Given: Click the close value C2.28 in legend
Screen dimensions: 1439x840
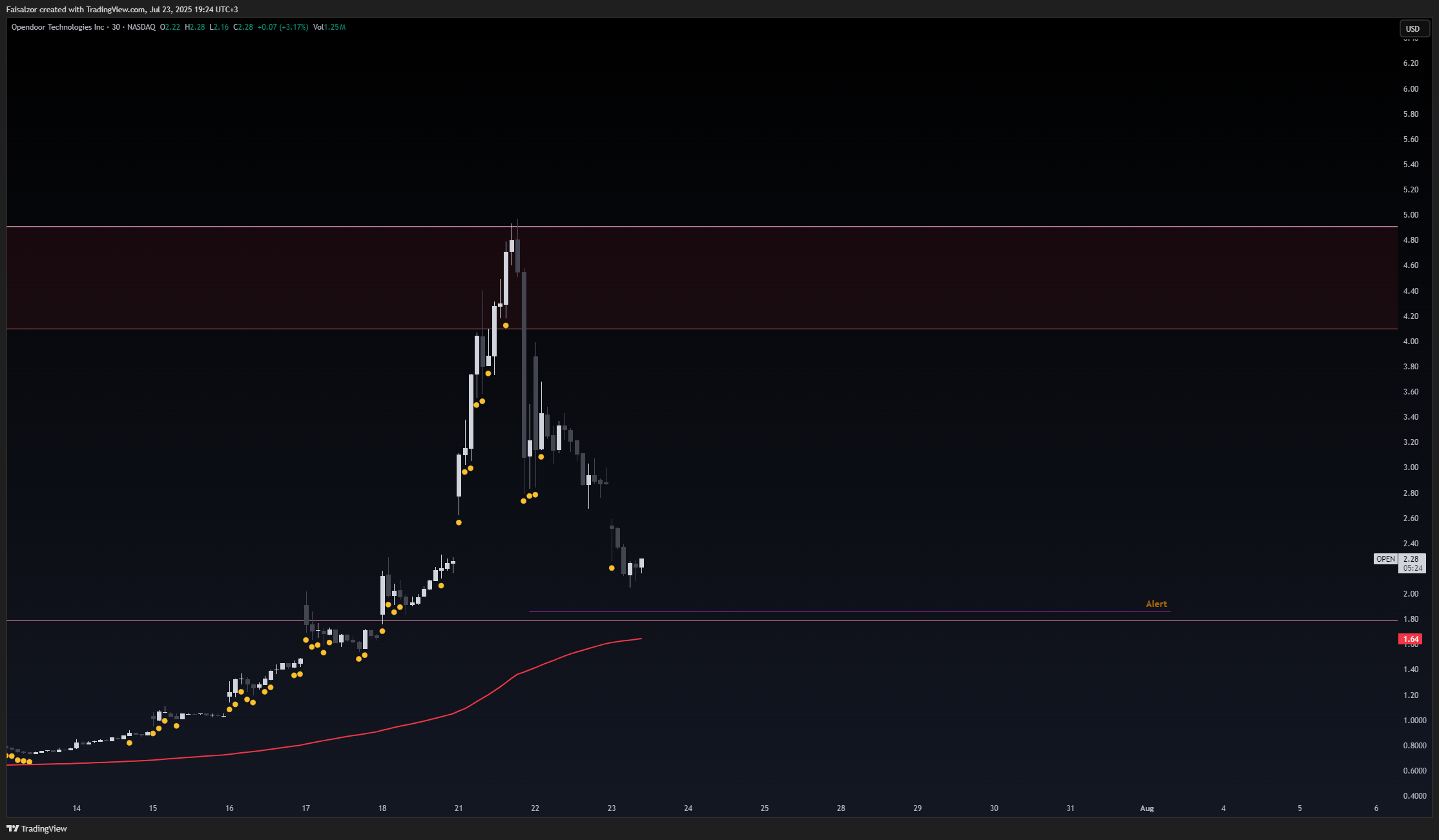Looking at the screenshot, I should click(243, 27).
